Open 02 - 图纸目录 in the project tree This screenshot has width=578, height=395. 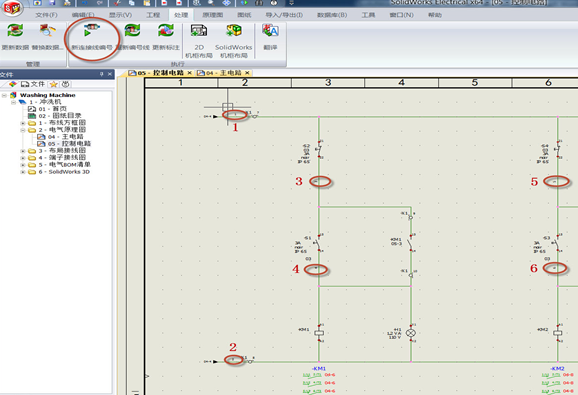[x=60, y=116]
